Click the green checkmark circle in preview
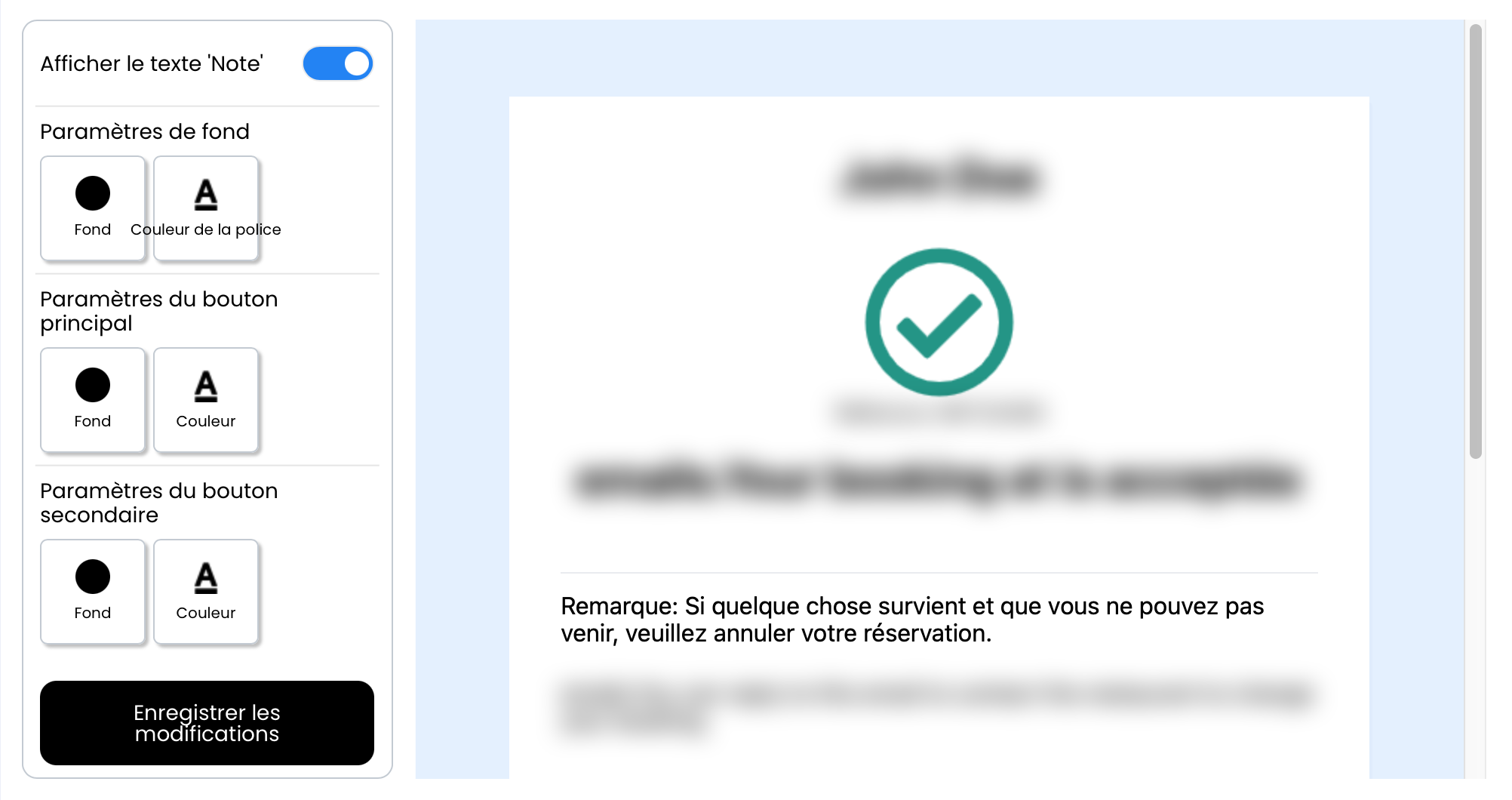The height and width of the screenshot is (800, 1512). 939,322
